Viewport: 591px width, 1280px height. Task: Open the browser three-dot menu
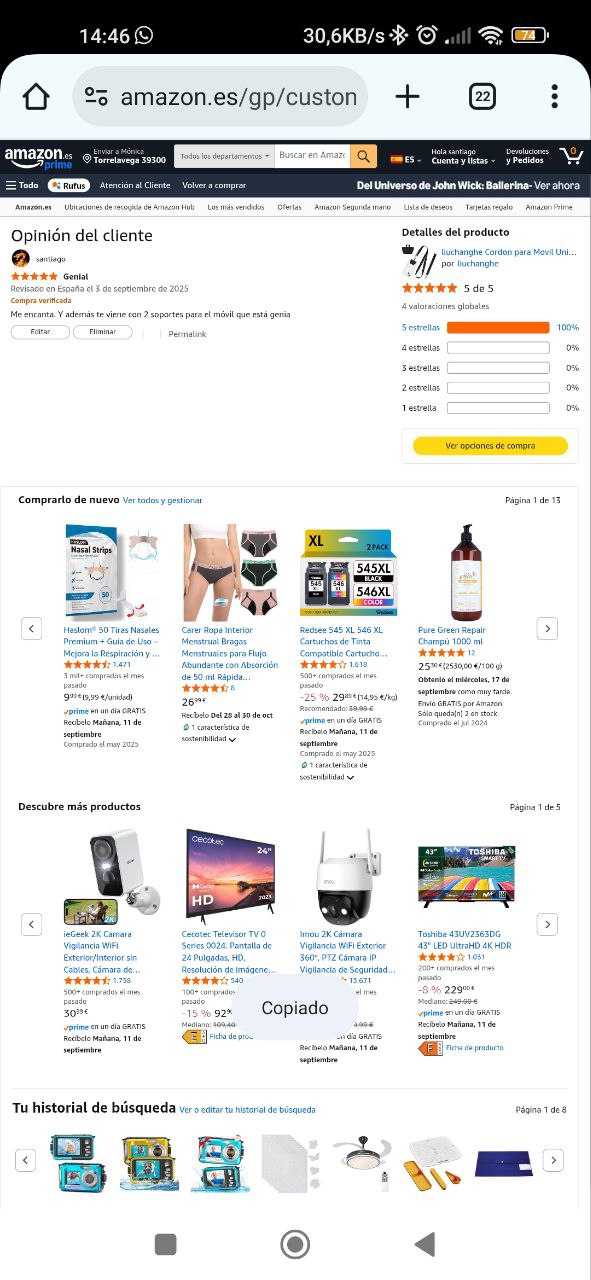pyautogui.click(x=554, y=96)
